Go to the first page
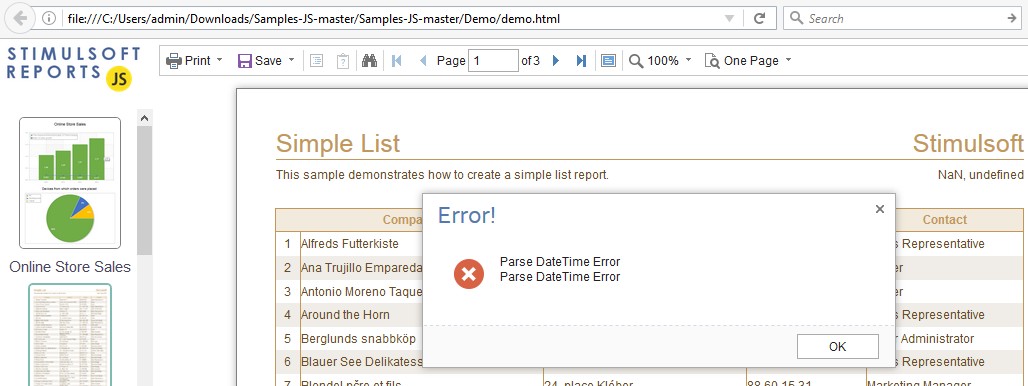1028x386 pixels. coord(396,61)
